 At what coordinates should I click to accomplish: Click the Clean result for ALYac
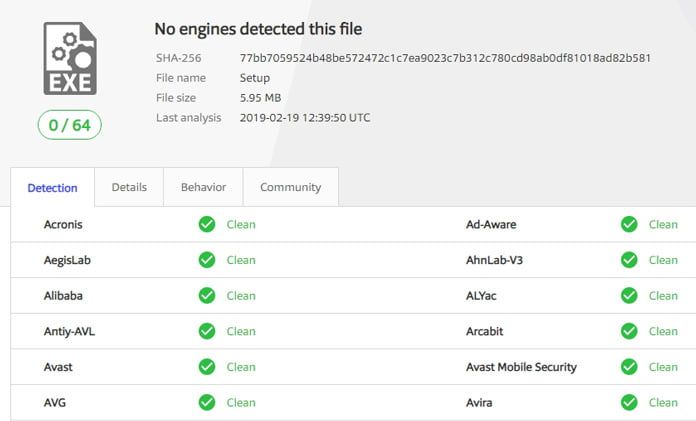click(x=663, y=295)
